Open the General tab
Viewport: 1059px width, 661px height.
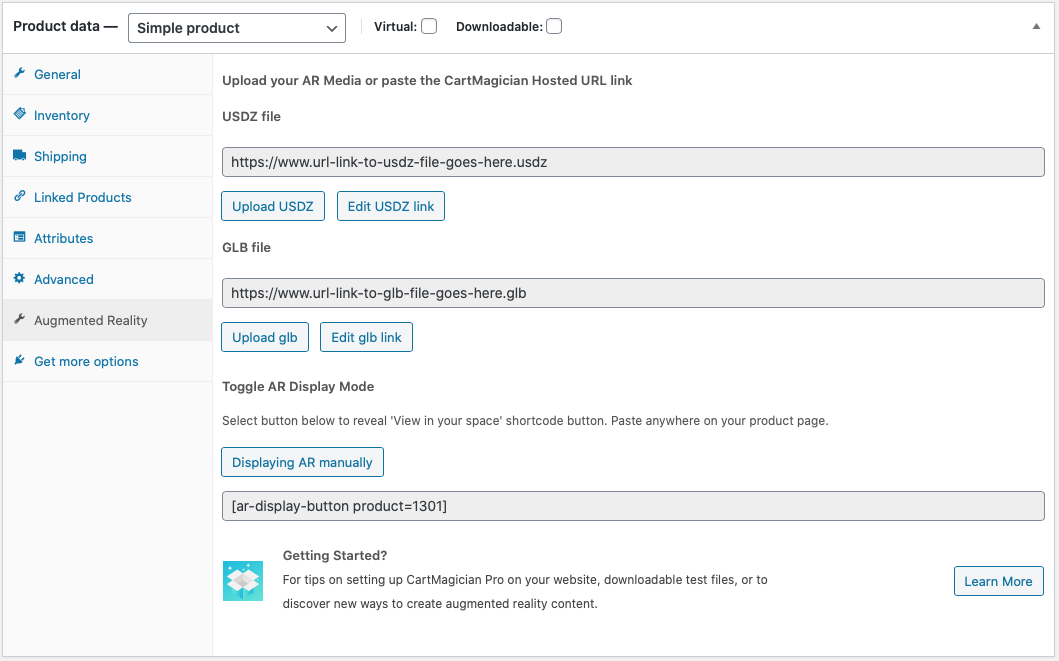[107, 74]
